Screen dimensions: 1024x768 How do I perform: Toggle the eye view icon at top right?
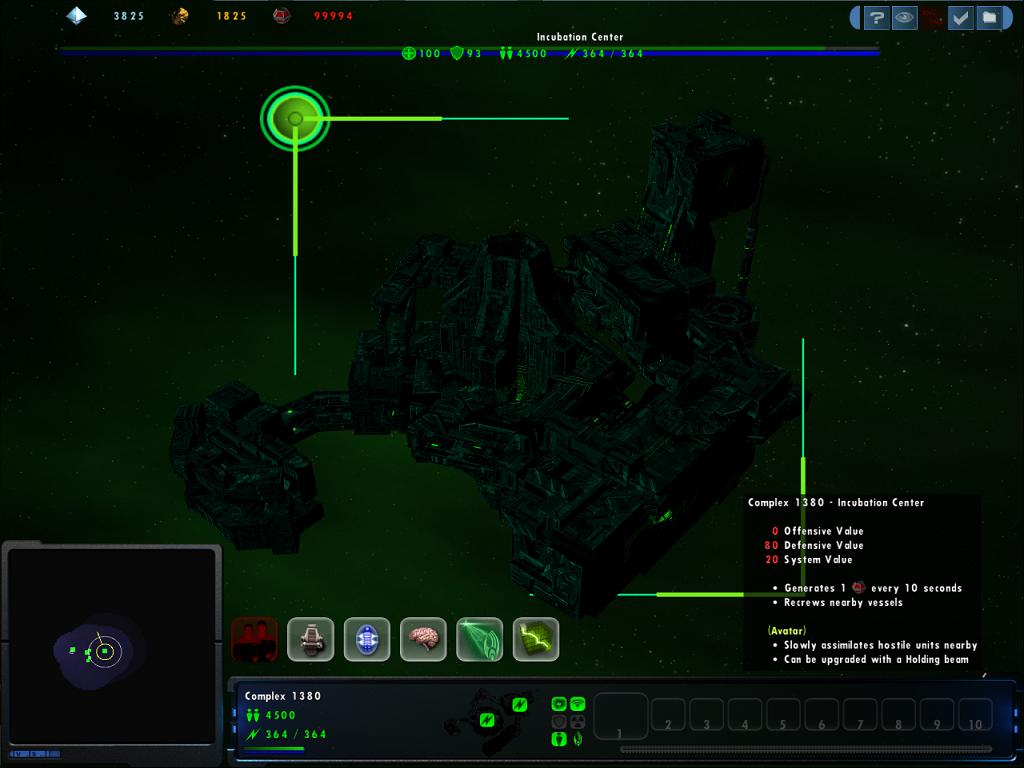pos(904,17)
